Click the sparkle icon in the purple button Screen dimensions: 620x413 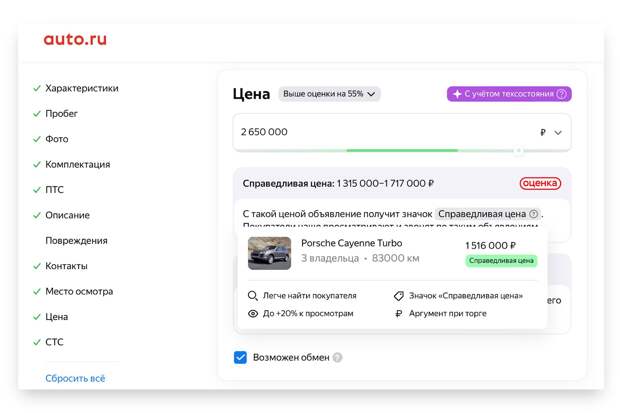point(457,94)
